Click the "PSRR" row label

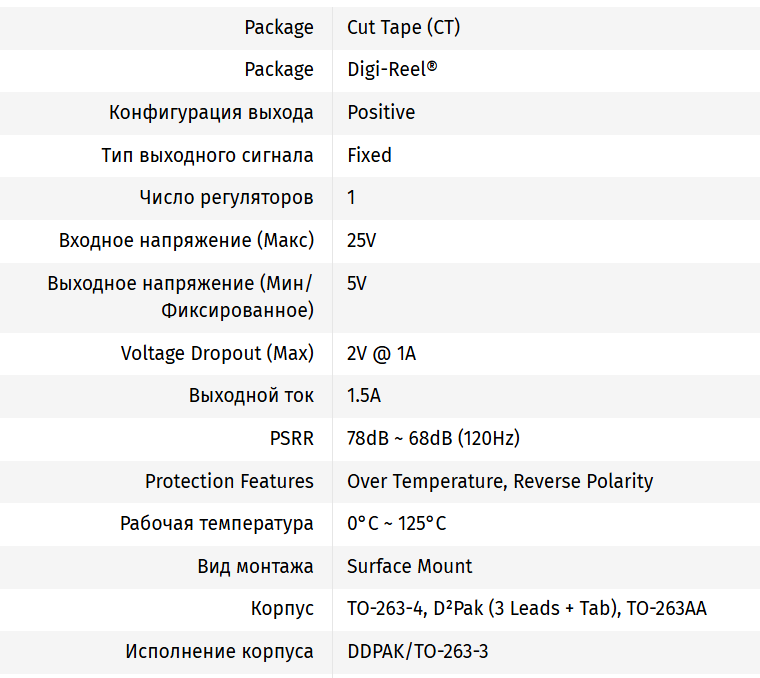click(x=292, y=438)
